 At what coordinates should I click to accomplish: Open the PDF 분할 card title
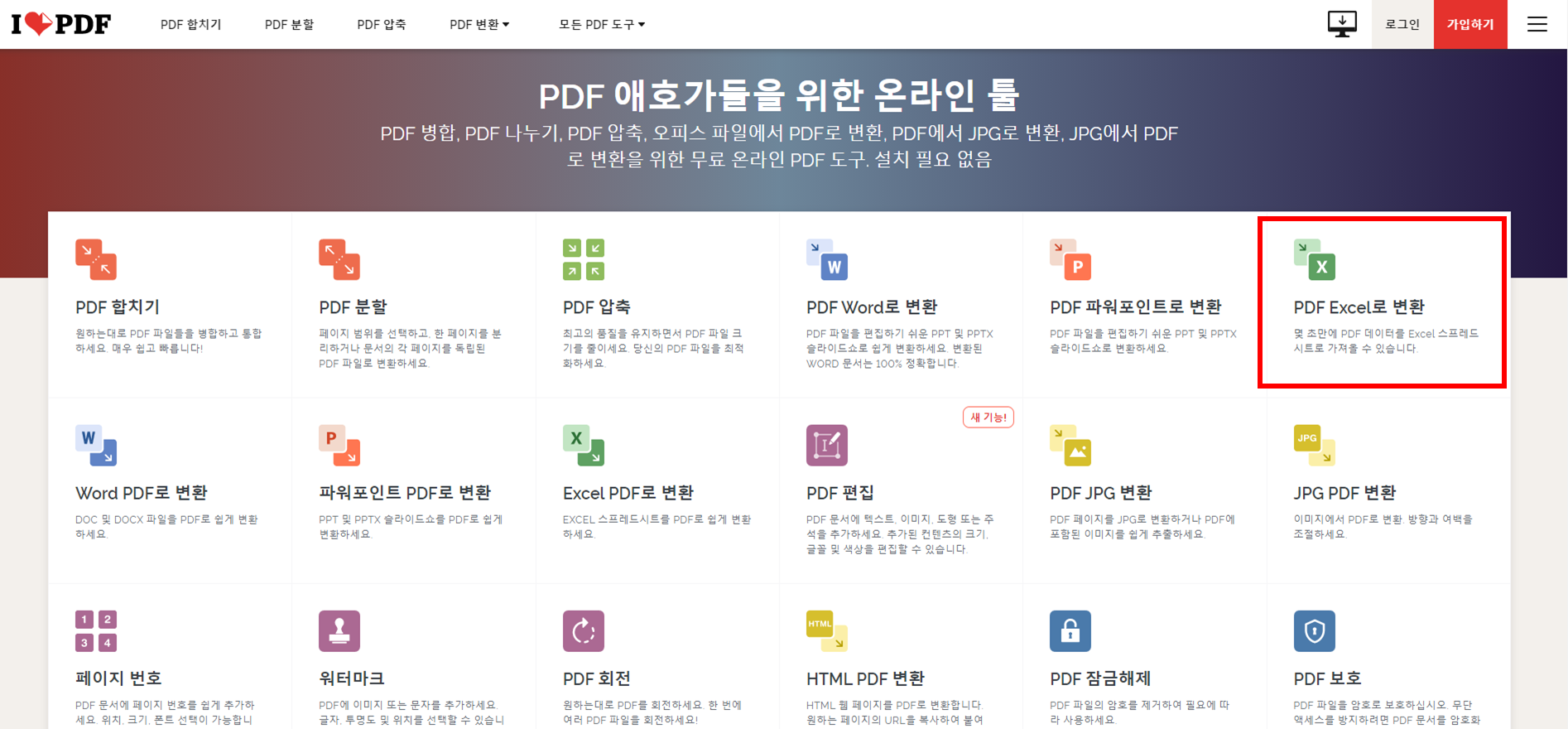point(354,307)
